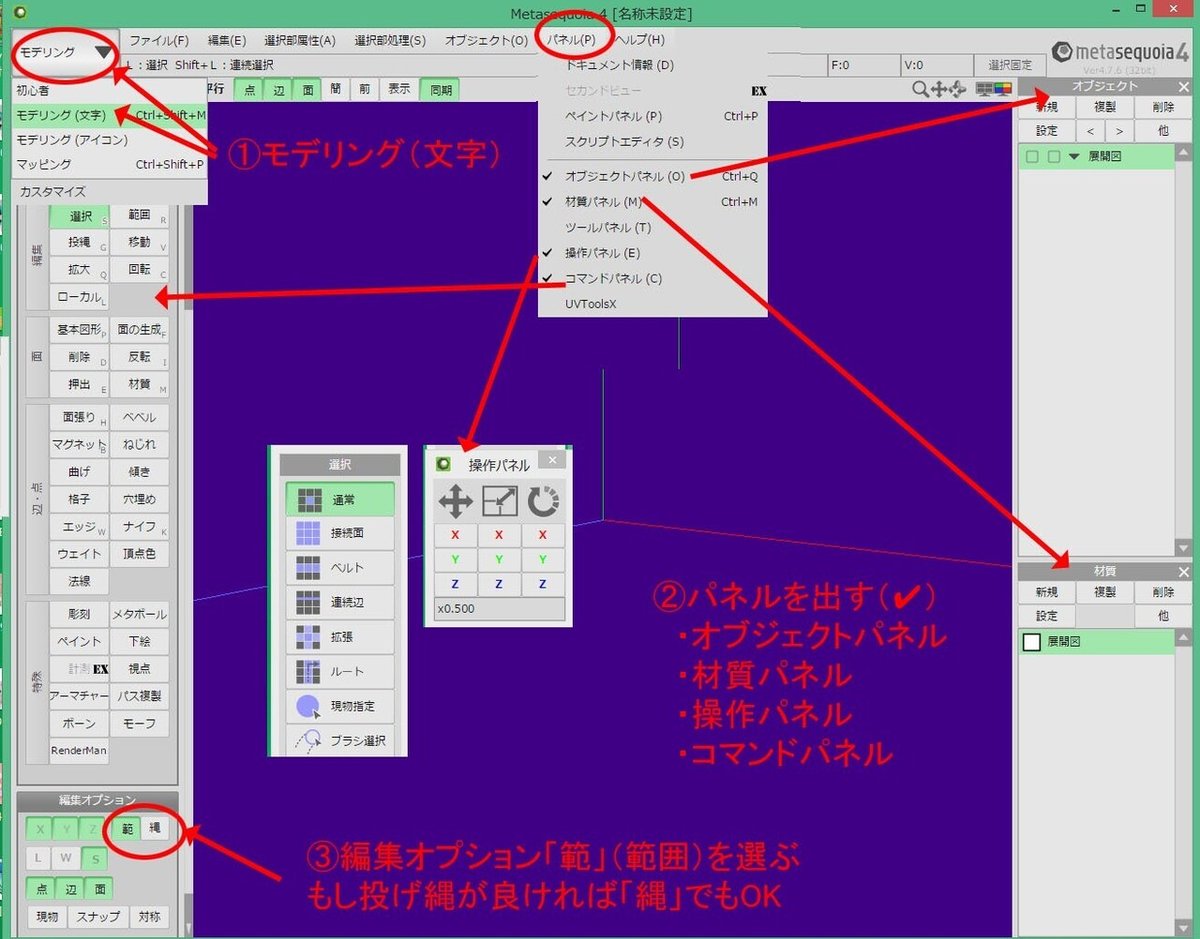Choose ルート selection mode
Screen dimensions: 1200x939
coord(341,671)
